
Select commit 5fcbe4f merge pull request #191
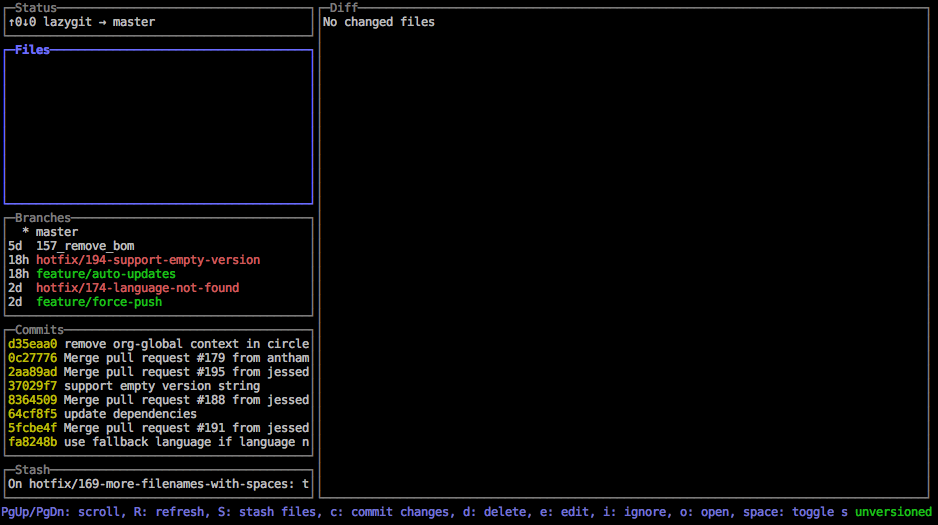point(158,428)
